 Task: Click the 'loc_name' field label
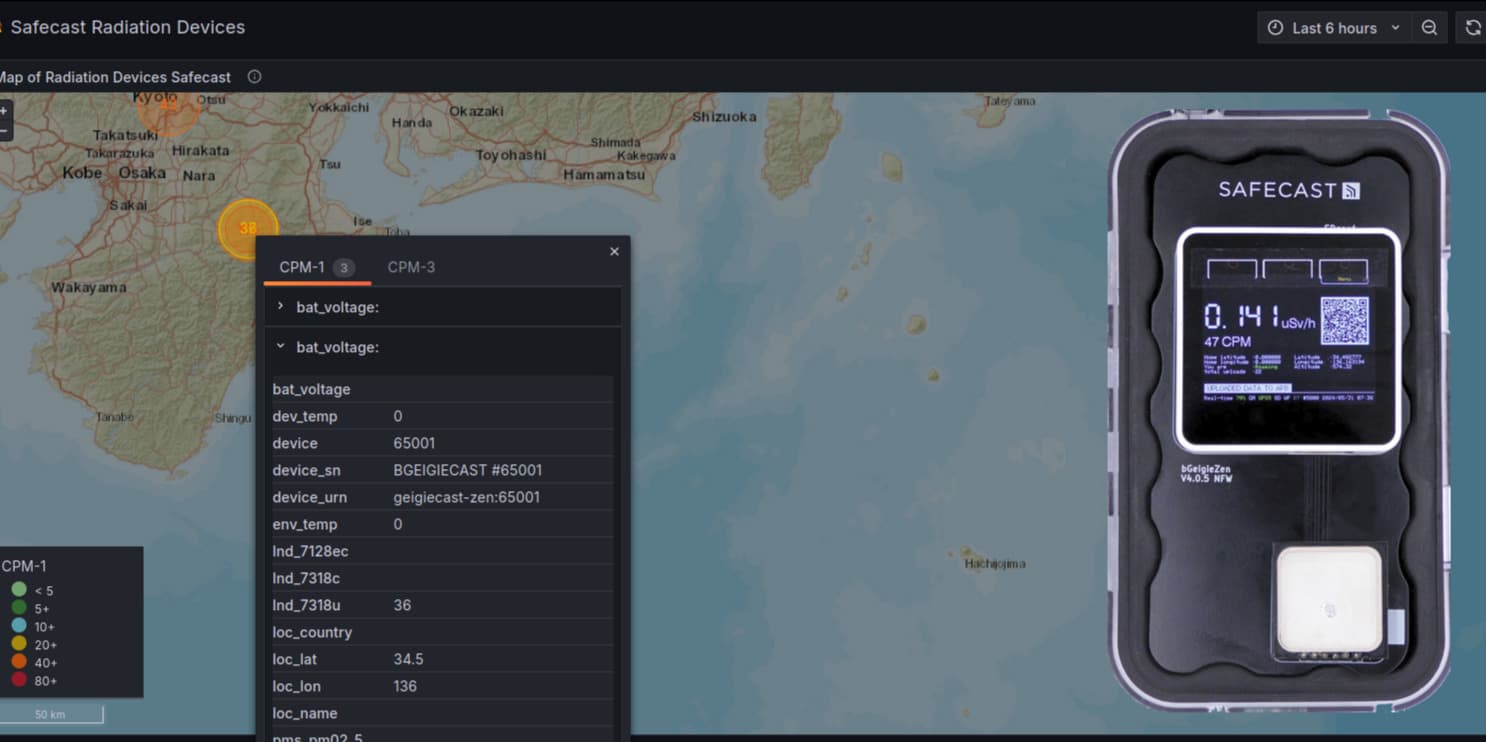(305, 713)
